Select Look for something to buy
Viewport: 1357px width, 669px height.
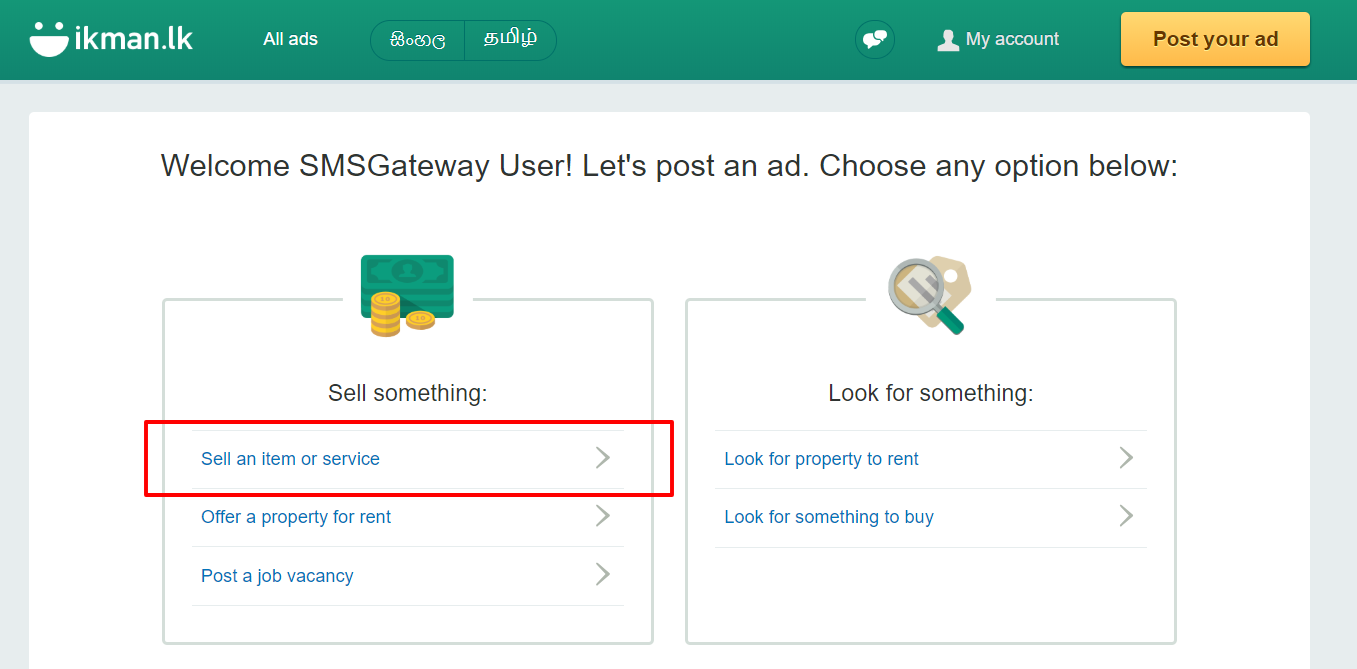[x=930, y=517]
